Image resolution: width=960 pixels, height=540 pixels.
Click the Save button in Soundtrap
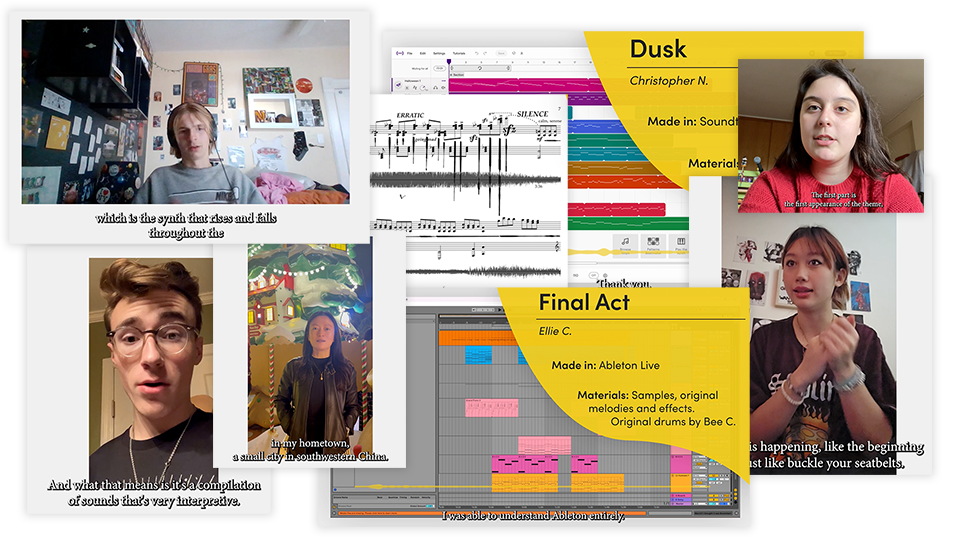pyautogui.click(x=501, y=53)
